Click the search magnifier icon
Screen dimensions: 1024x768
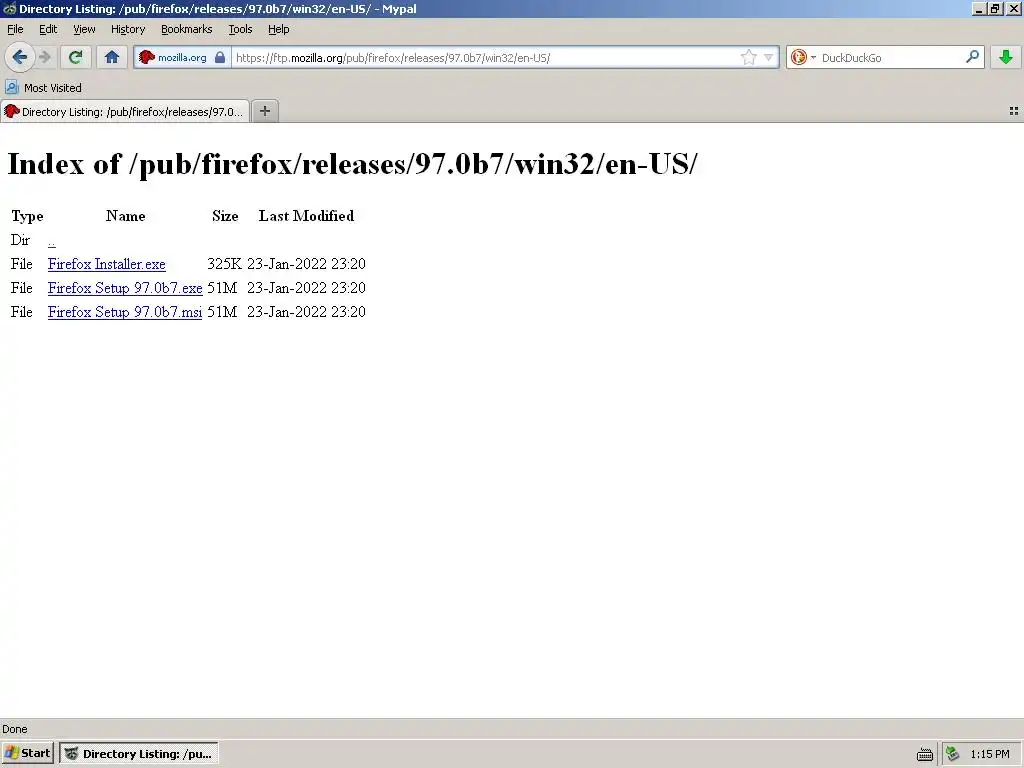(x=972, y=57)
